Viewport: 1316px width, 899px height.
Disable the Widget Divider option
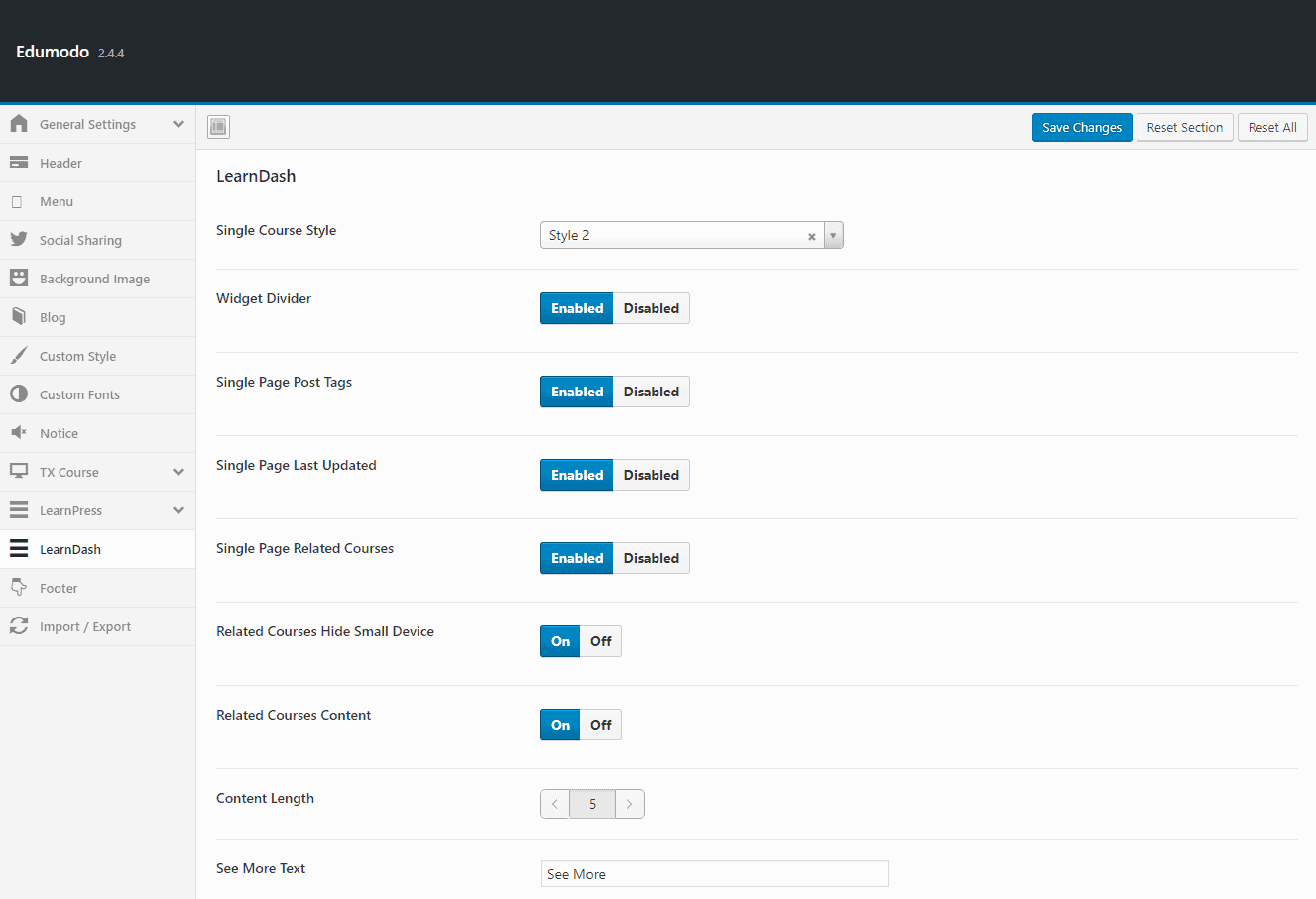[x=651, y=308]
